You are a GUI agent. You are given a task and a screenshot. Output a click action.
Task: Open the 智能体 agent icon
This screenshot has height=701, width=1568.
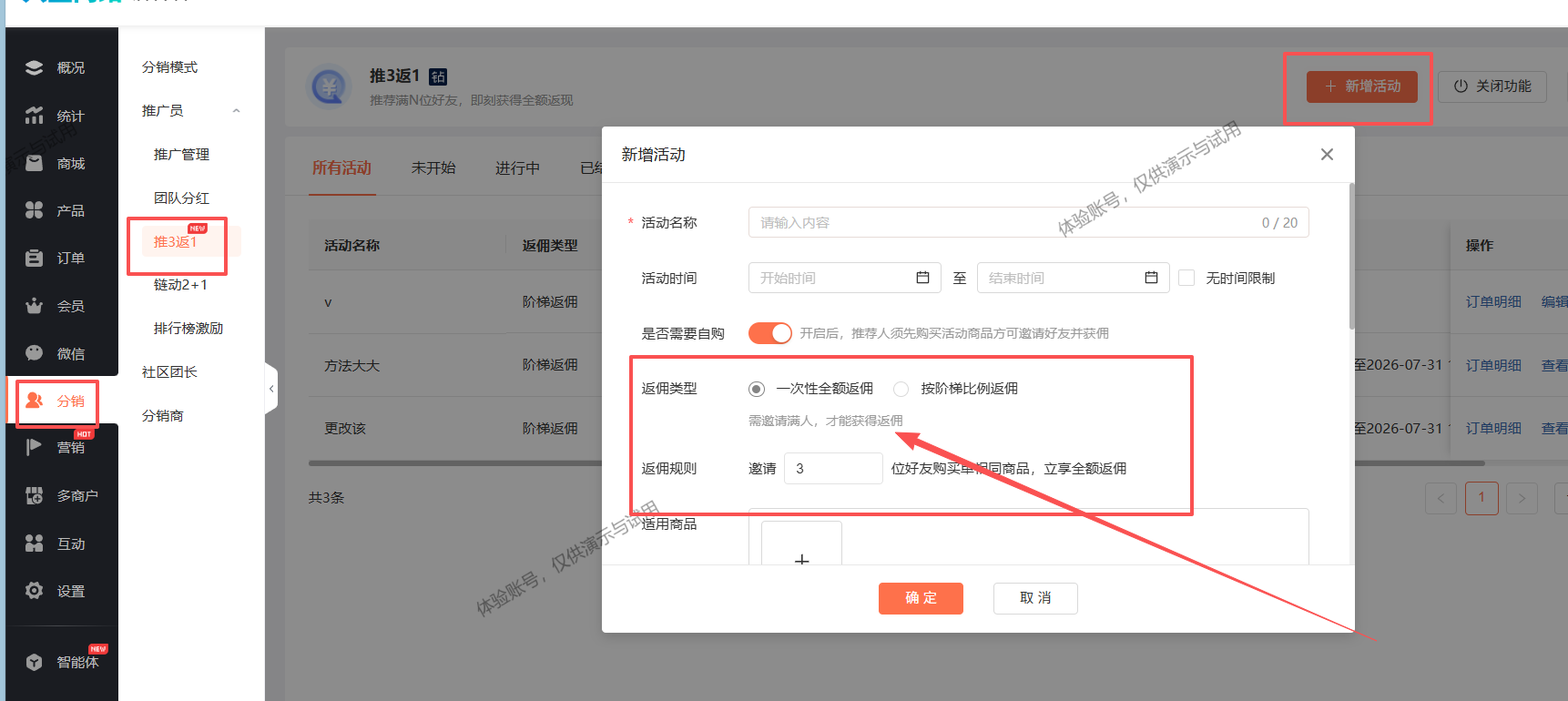(35, 662)
